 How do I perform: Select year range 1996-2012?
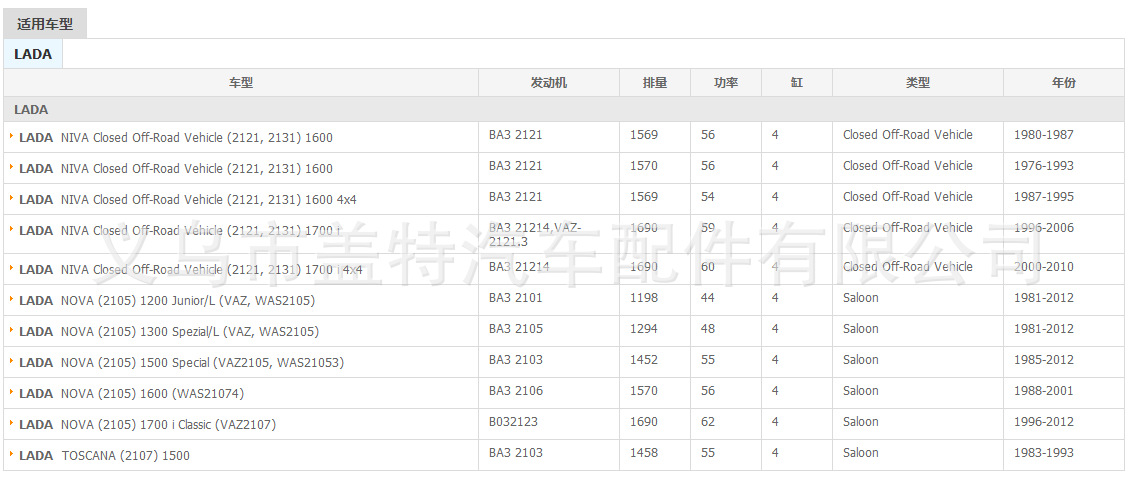[x=1043, y=422]
